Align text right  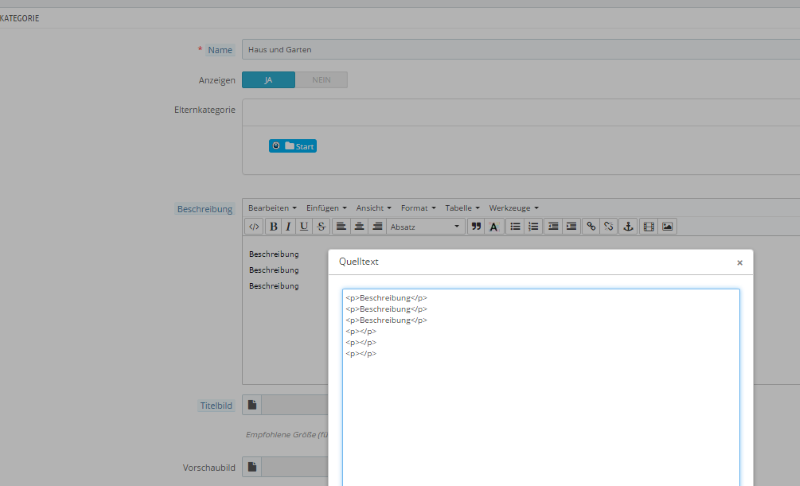377,227
